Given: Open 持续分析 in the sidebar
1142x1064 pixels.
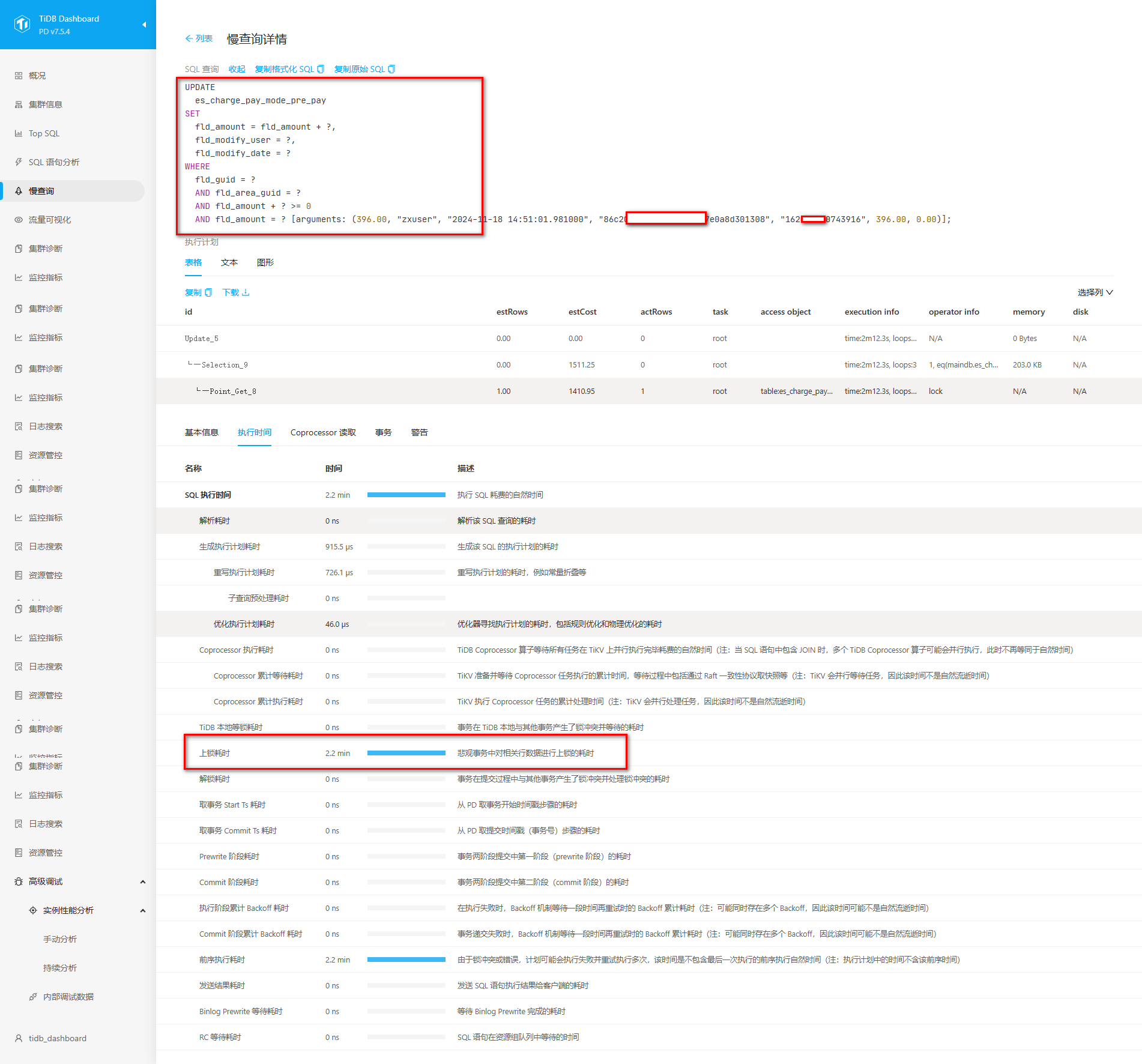Looking at the screenshot, I should (x=60, y=968).
